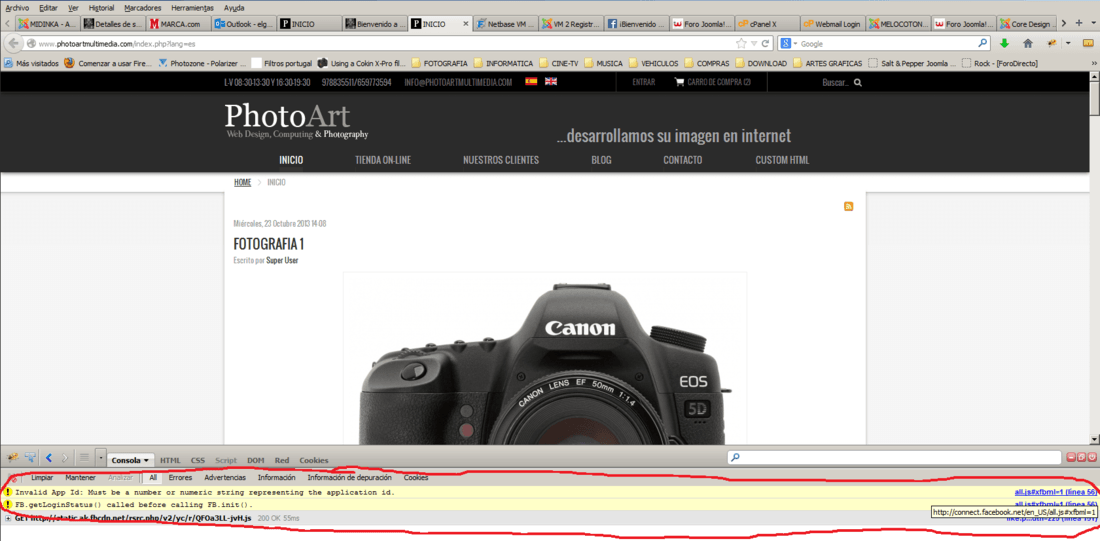Open the Firebug toolbar button dropdown
The height and width of the screenshot is (541, 1100).
point(1068,44)
